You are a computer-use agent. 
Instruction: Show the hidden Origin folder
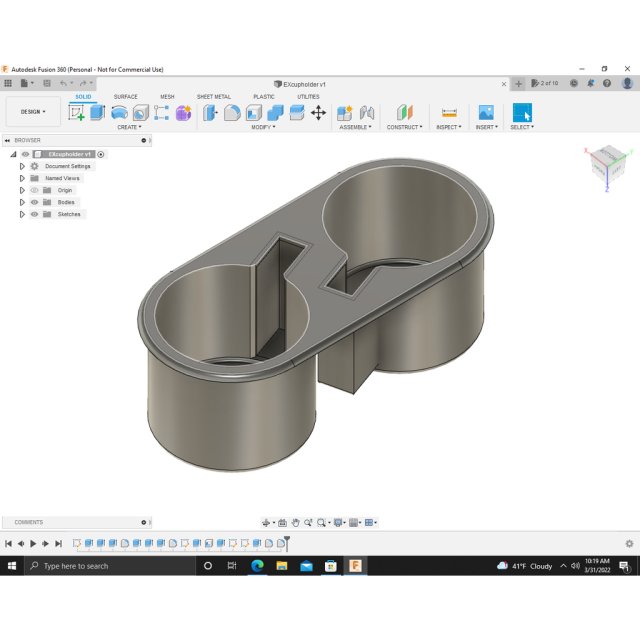tap(35, 190)
